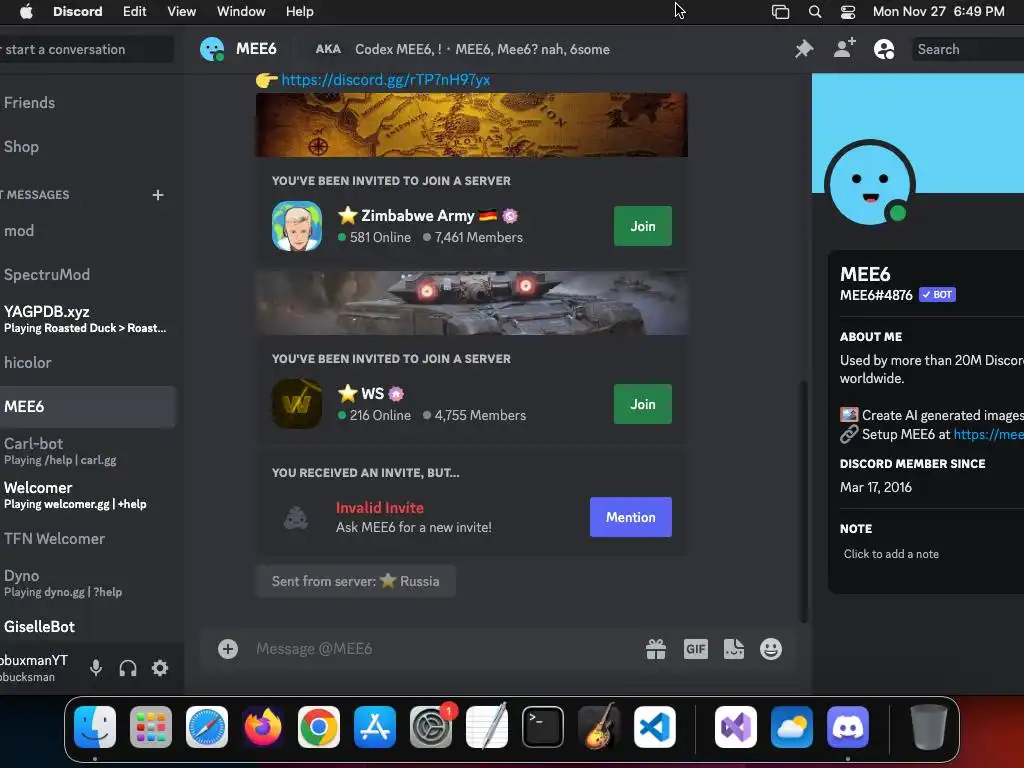
Task: Add friends to DM icon
Action: tap(844, 49)
